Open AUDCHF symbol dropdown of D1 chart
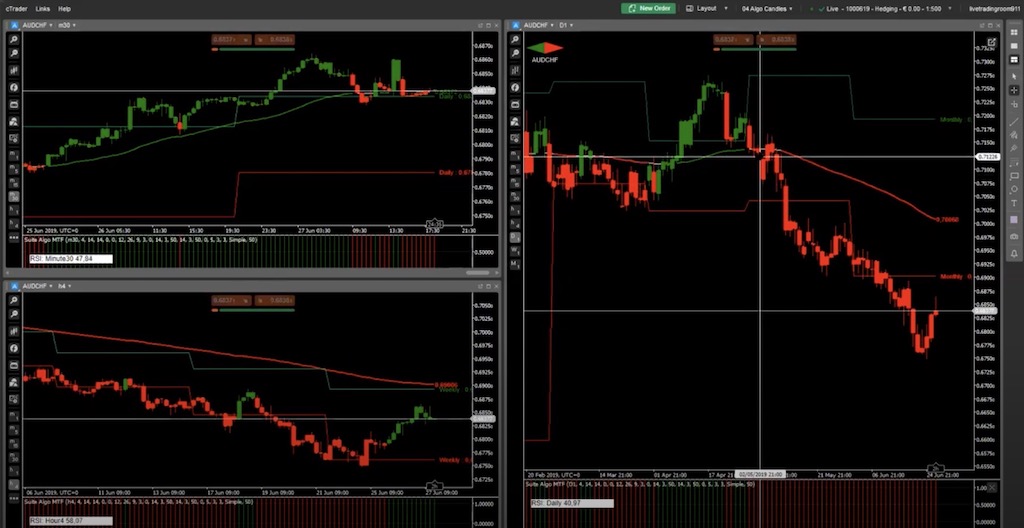The image size is (1024, 528). tap(539, 25)
